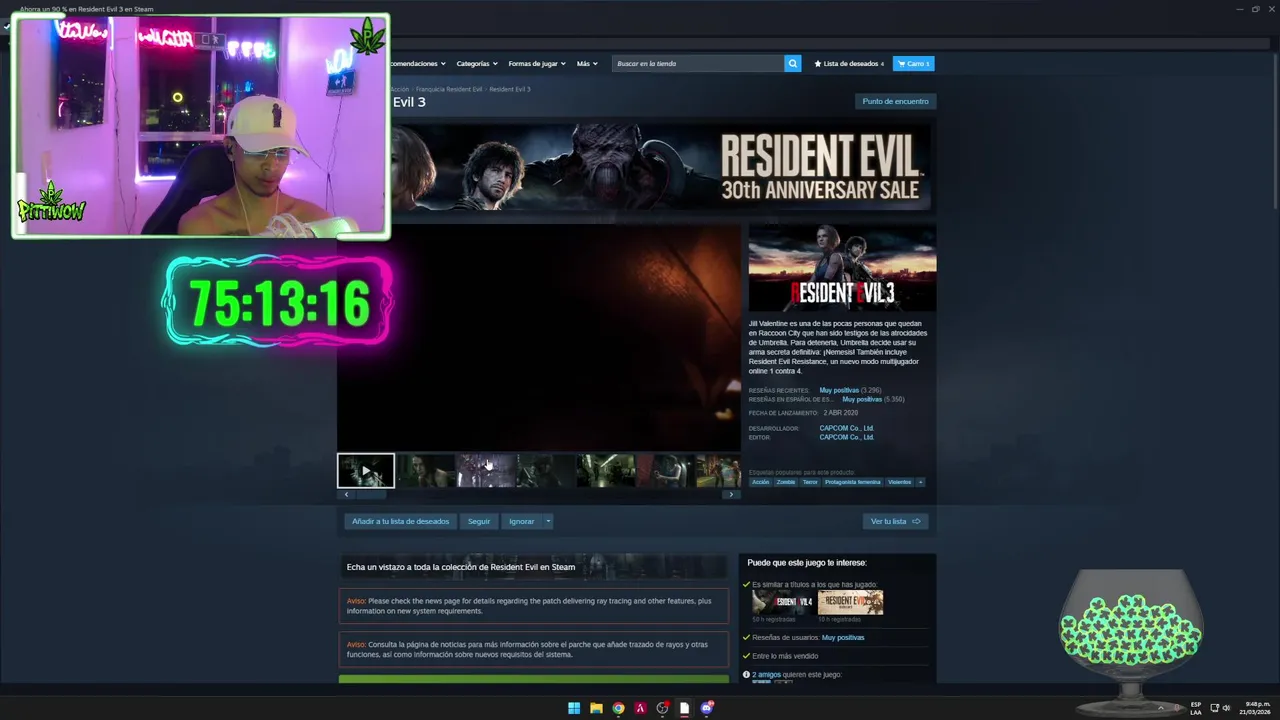1280x720 pixels.
Task: Open Spanish reviews Muy positivas link
Action: (x=862, y=399)
